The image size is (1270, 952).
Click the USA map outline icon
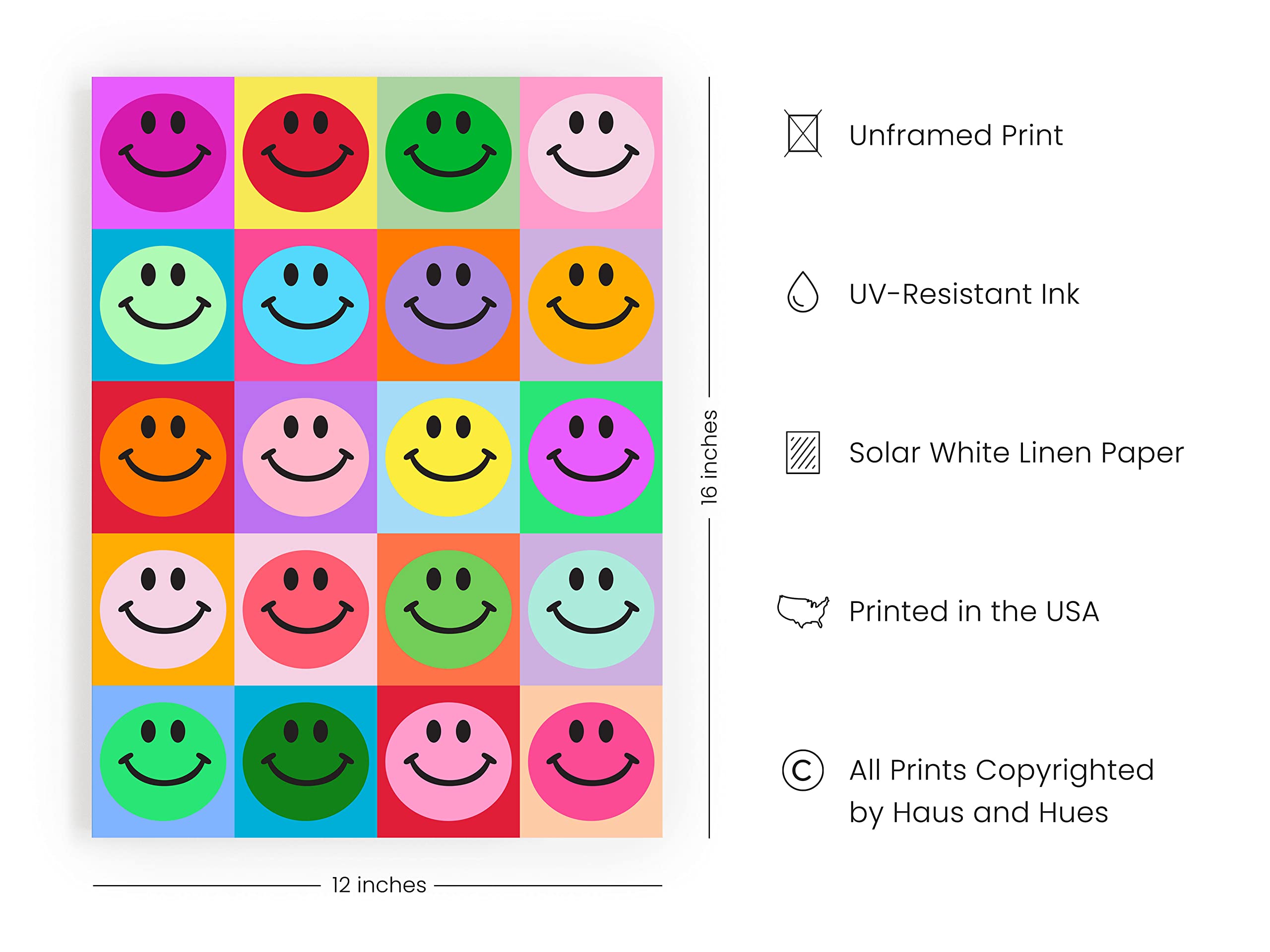click(x=803, y=611)
